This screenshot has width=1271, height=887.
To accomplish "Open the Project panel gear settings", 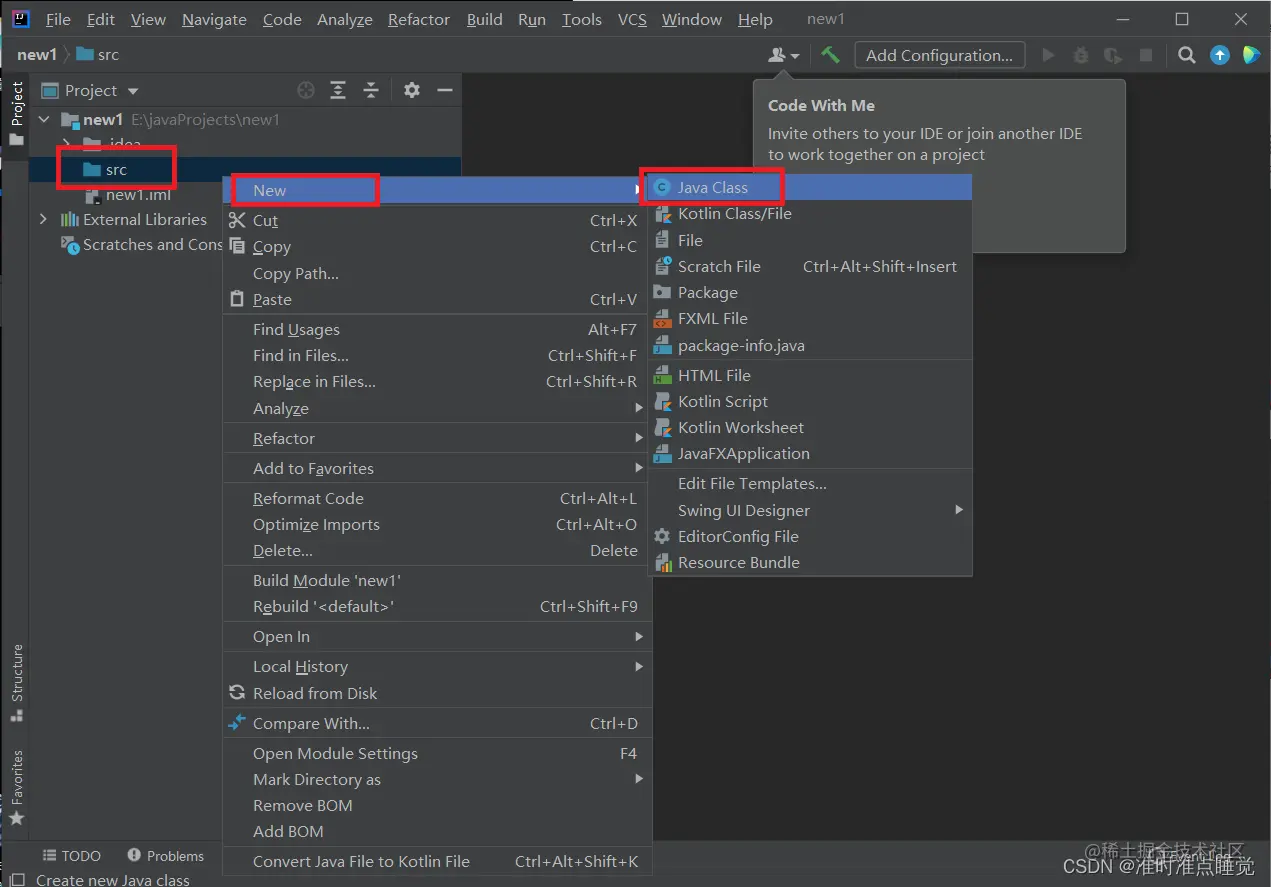I will click(x=412, y=90).
